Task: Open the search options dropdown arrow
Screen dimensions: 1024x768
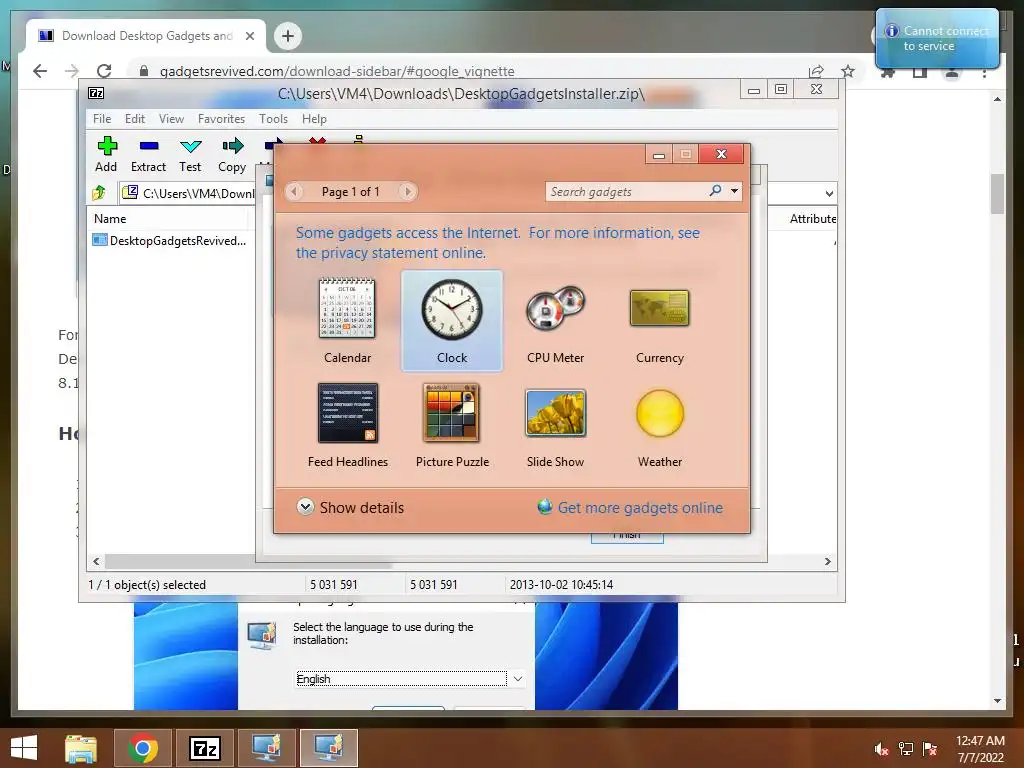Action: tap(735, 191)
